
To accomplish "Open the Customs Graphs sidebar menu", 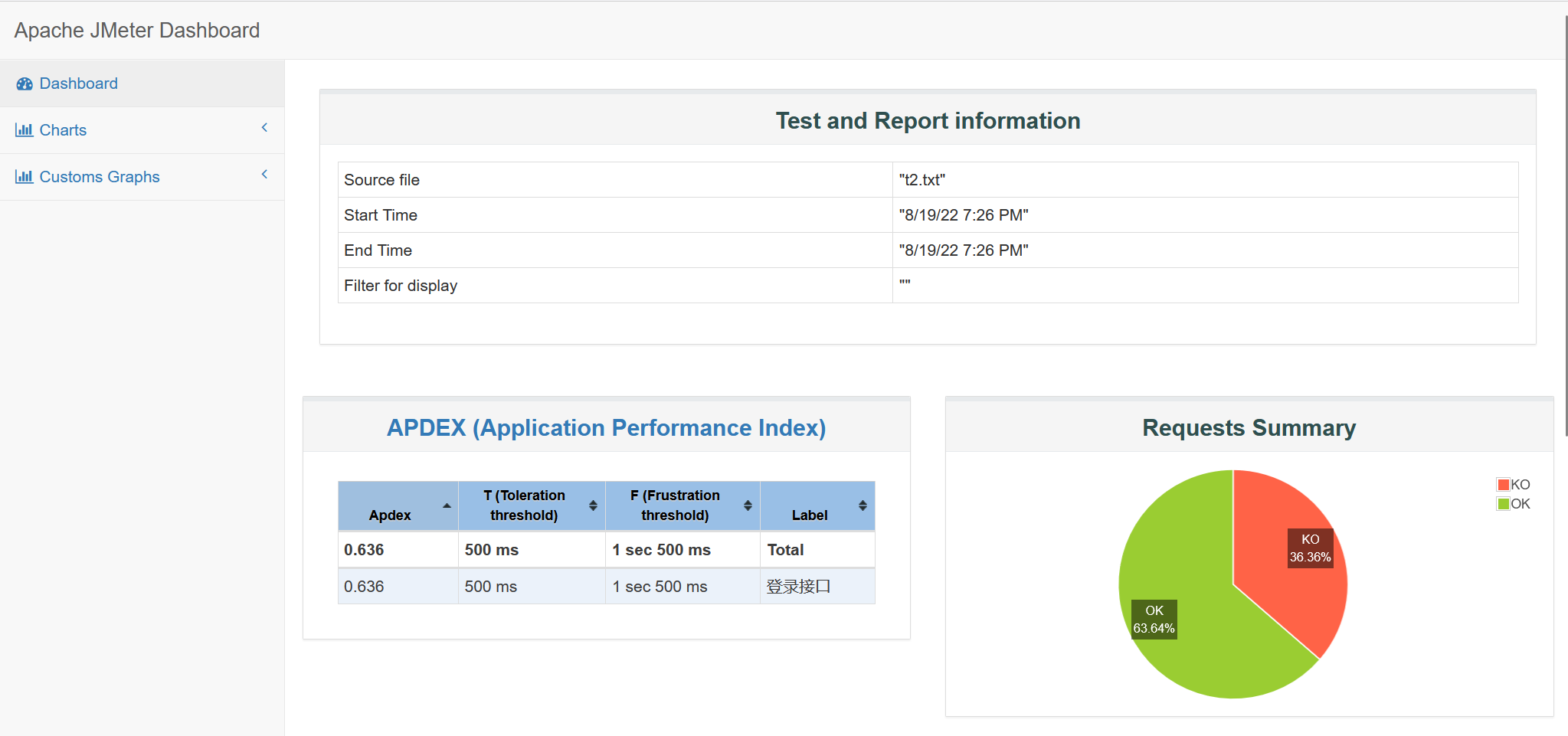I will tap(142, 177).
